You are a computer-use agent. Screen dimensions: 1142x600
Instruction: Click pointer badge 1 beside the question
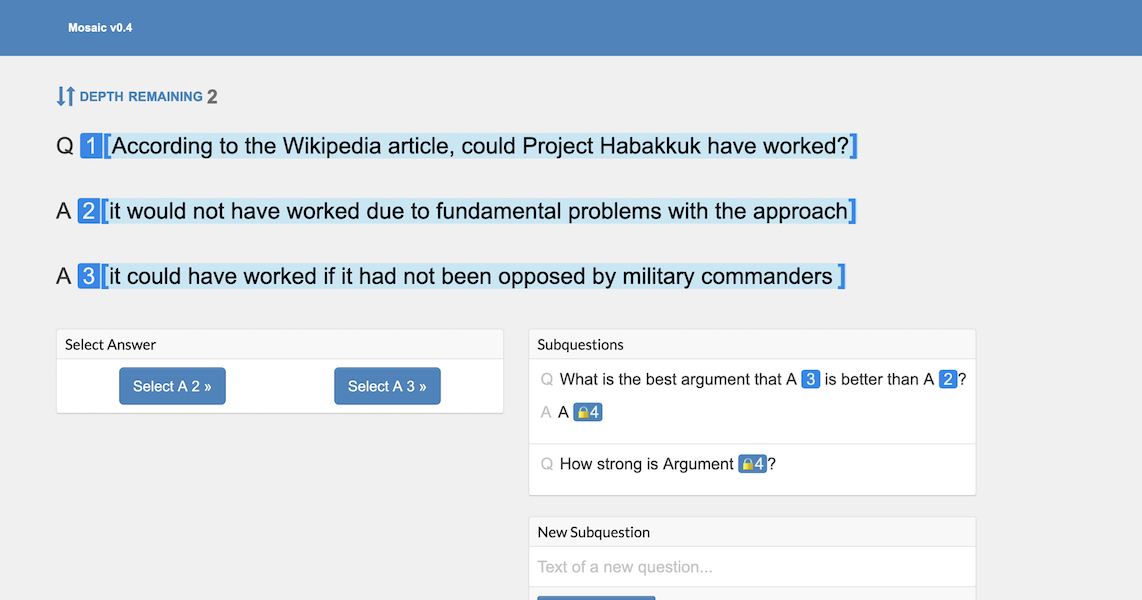pos(91,146)
